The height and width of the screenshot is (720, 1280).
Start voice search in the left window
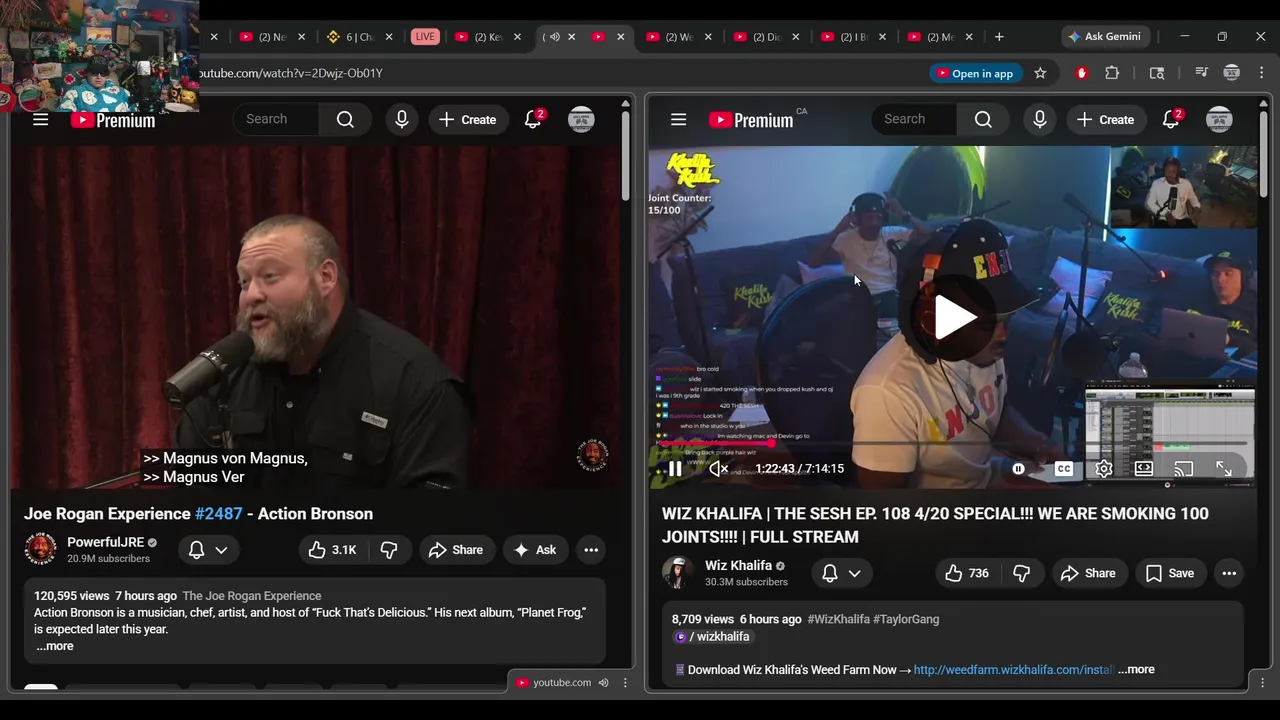point(401,120)
